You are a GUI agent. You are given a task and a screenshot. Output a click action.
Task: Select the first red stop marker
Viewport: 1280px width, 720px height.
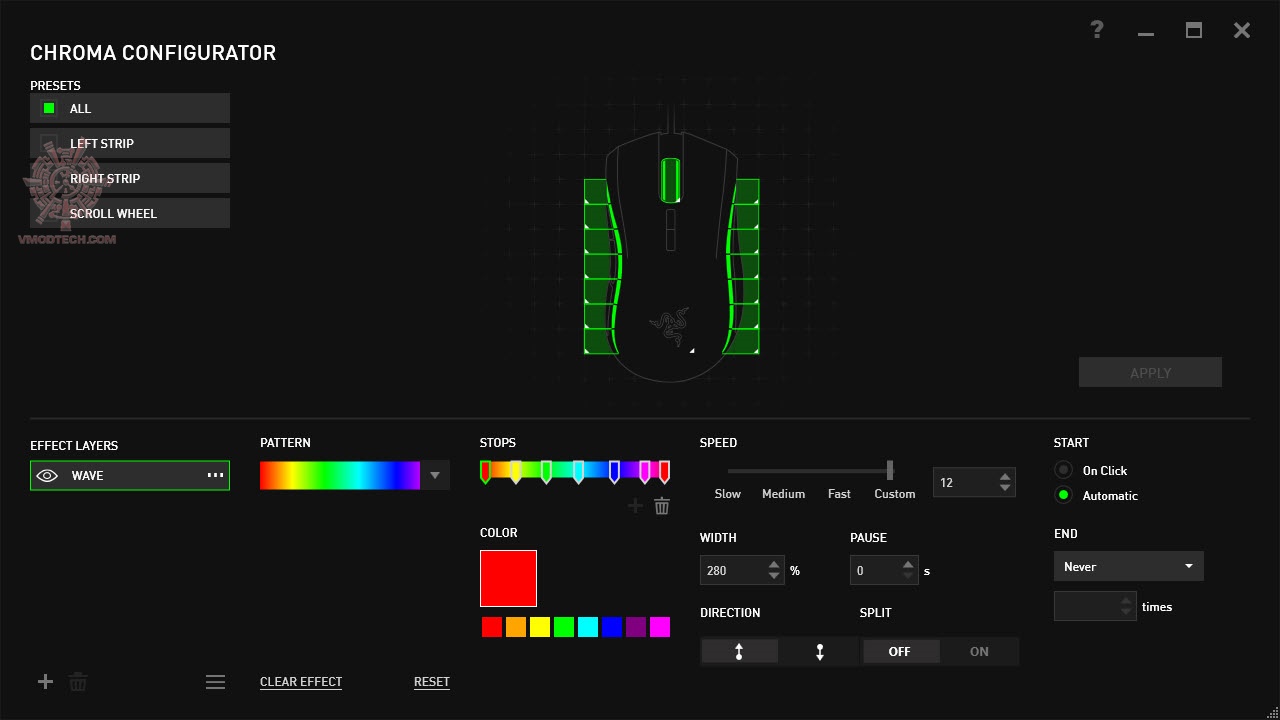click(486, 471)
